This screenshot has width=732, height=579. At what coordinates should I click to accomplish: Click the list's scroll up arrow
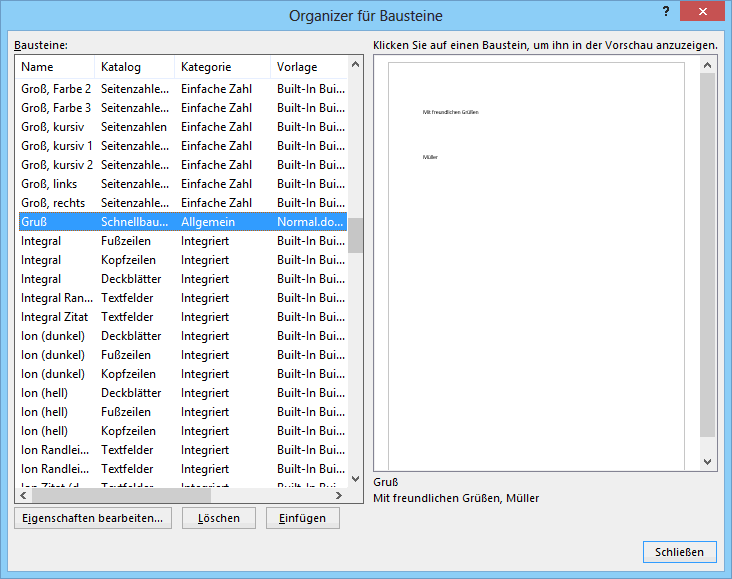(355, 67)
